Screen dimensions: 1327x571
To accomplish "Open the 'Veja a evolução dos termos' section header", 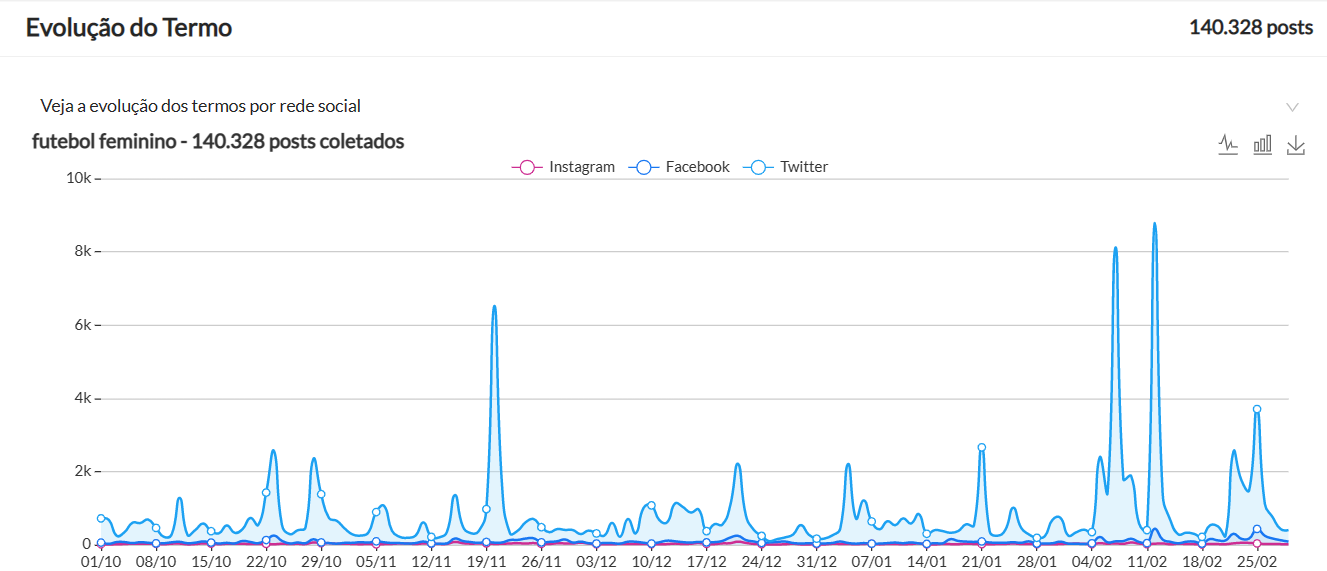I will [x=200, y=106].
